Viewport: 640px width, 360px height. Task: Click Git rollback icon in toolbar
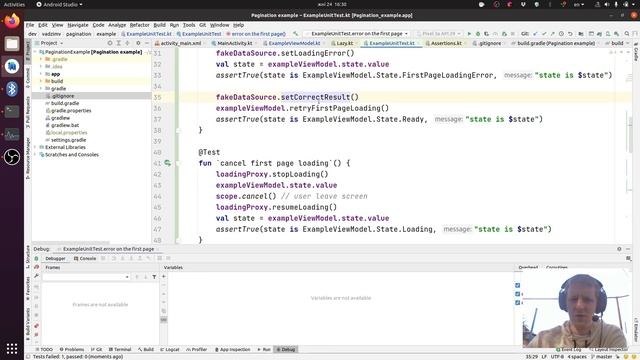point(570,33)
